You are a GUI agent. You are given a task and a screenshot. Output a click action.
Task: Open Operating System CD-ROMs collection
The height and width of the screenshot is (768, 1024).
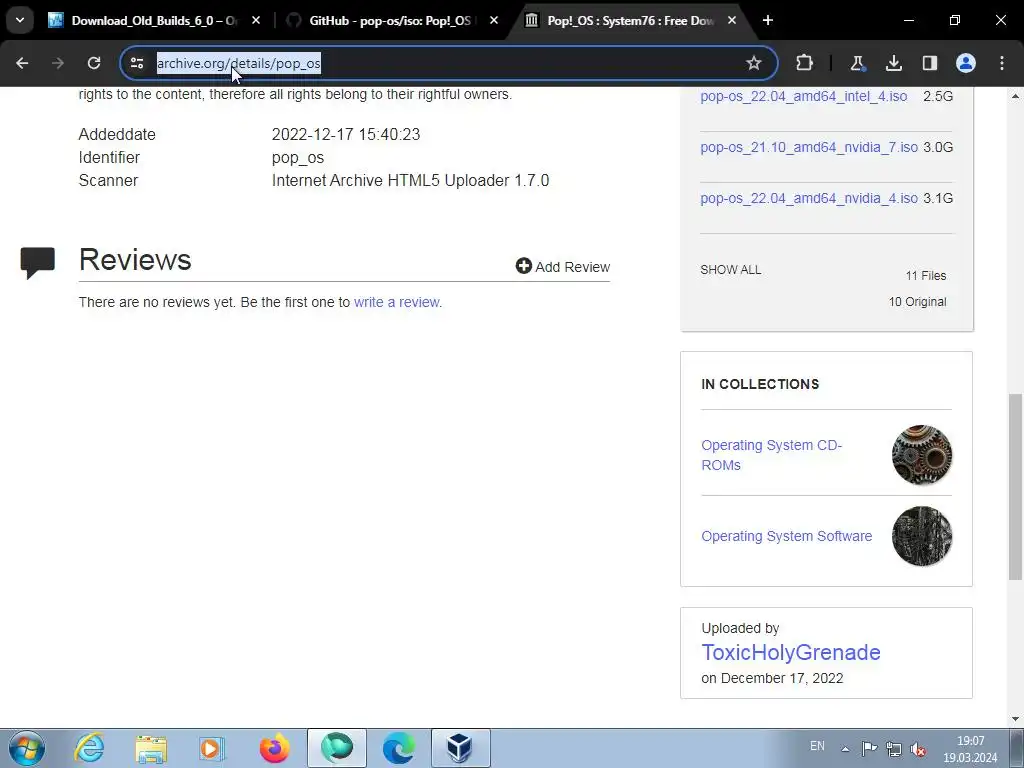pyautogui.click(x=771, y=455)
